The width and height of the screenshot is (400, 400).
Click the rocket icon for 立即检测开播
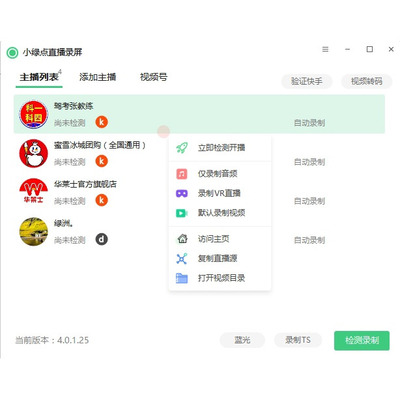point(182,148)
